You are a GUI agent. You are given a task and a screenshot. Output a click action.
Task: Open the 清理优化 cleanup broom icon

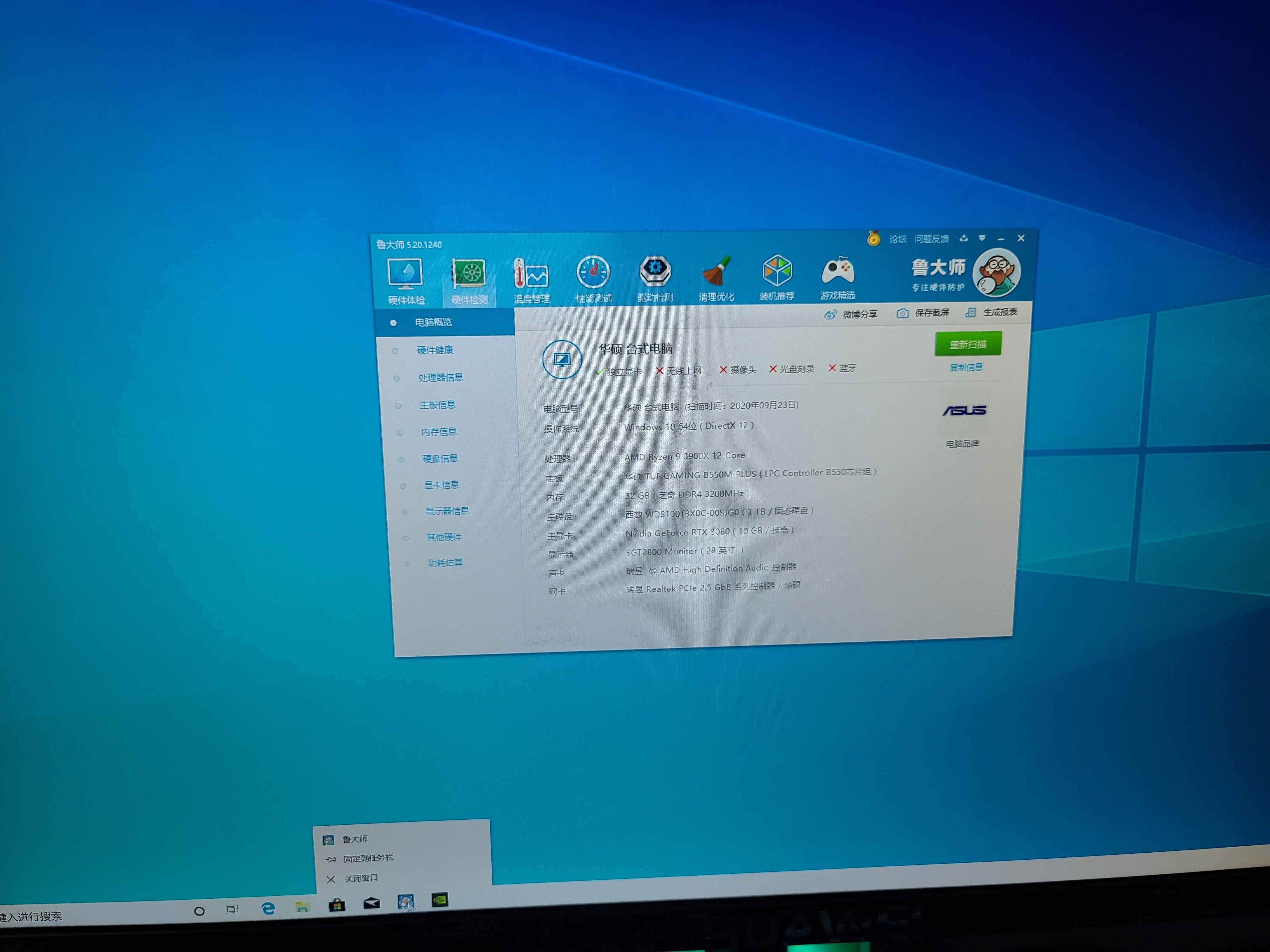716,271
